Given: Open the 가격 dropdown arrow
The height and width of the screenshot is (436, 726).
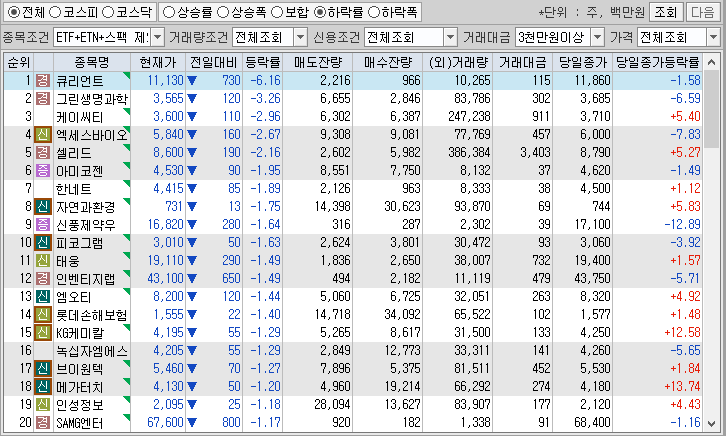Looking at the screenshot, I should [713, 37].
